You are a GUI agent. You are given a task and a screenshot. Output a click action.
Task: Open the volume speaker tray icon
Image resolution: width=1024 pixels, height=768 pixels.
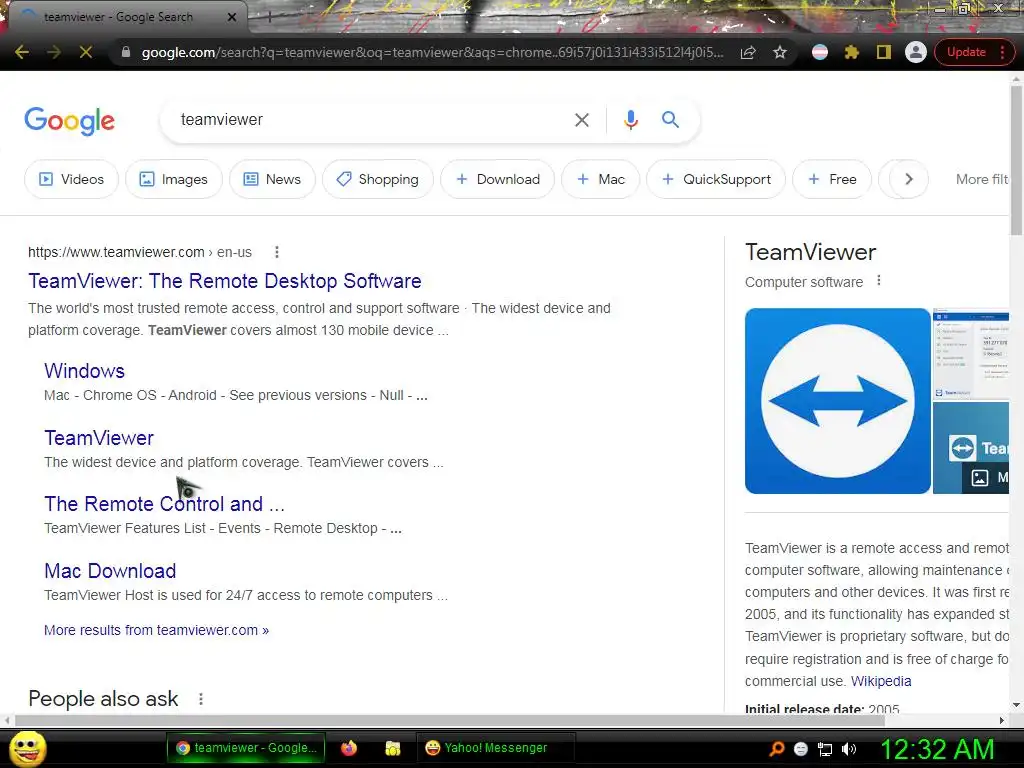tap(849, 749)
